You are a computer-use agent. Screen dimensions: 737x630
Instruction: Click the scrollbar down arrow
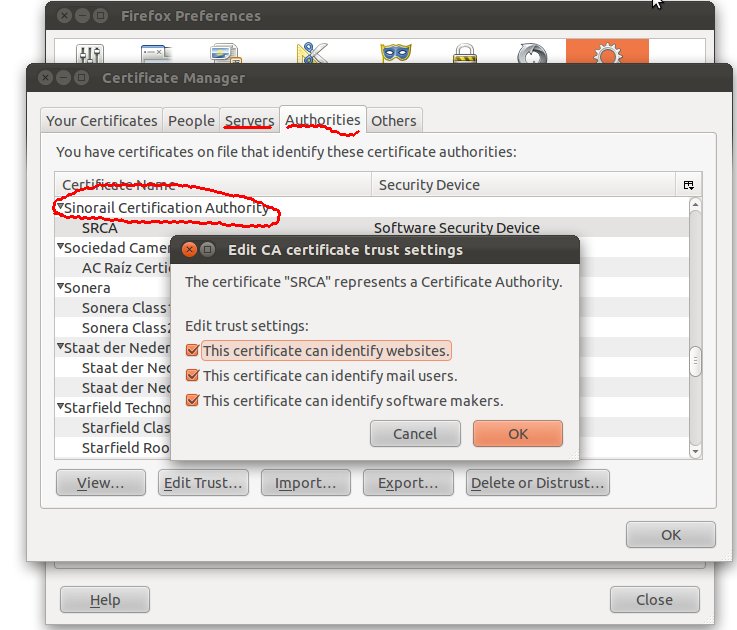coord(695,451)
